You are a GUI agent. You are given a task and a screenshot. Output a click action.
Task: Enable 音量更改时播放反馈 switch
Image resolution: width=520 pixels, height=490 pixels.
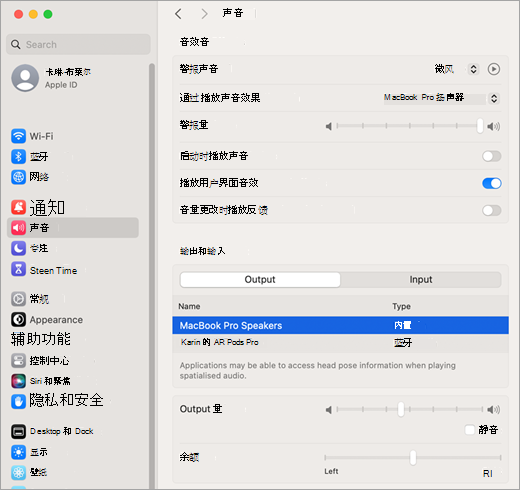[492, 210]
